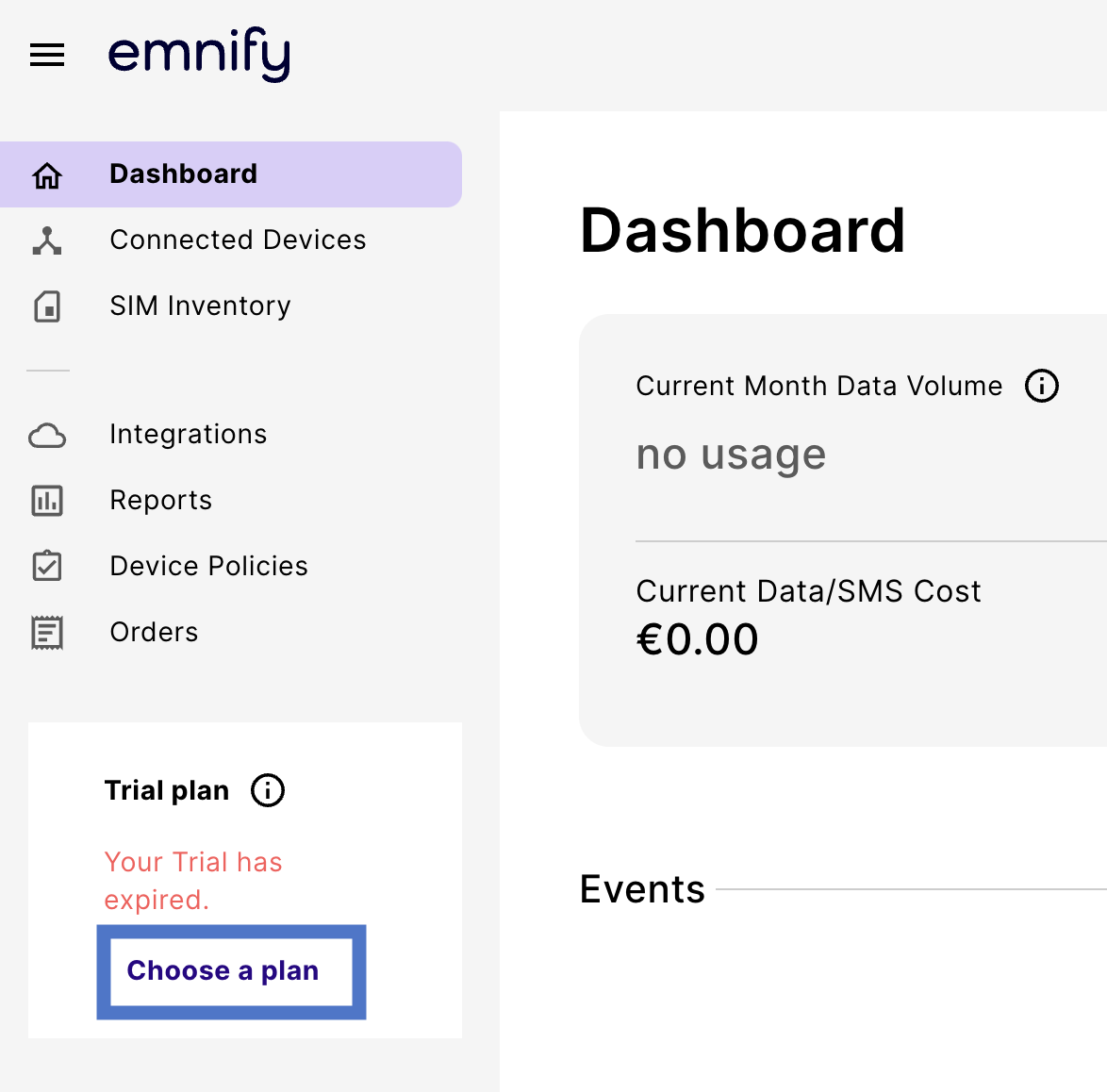Go to Dashboard menu item
The image size is (1107, 1092).
(183, 174)
